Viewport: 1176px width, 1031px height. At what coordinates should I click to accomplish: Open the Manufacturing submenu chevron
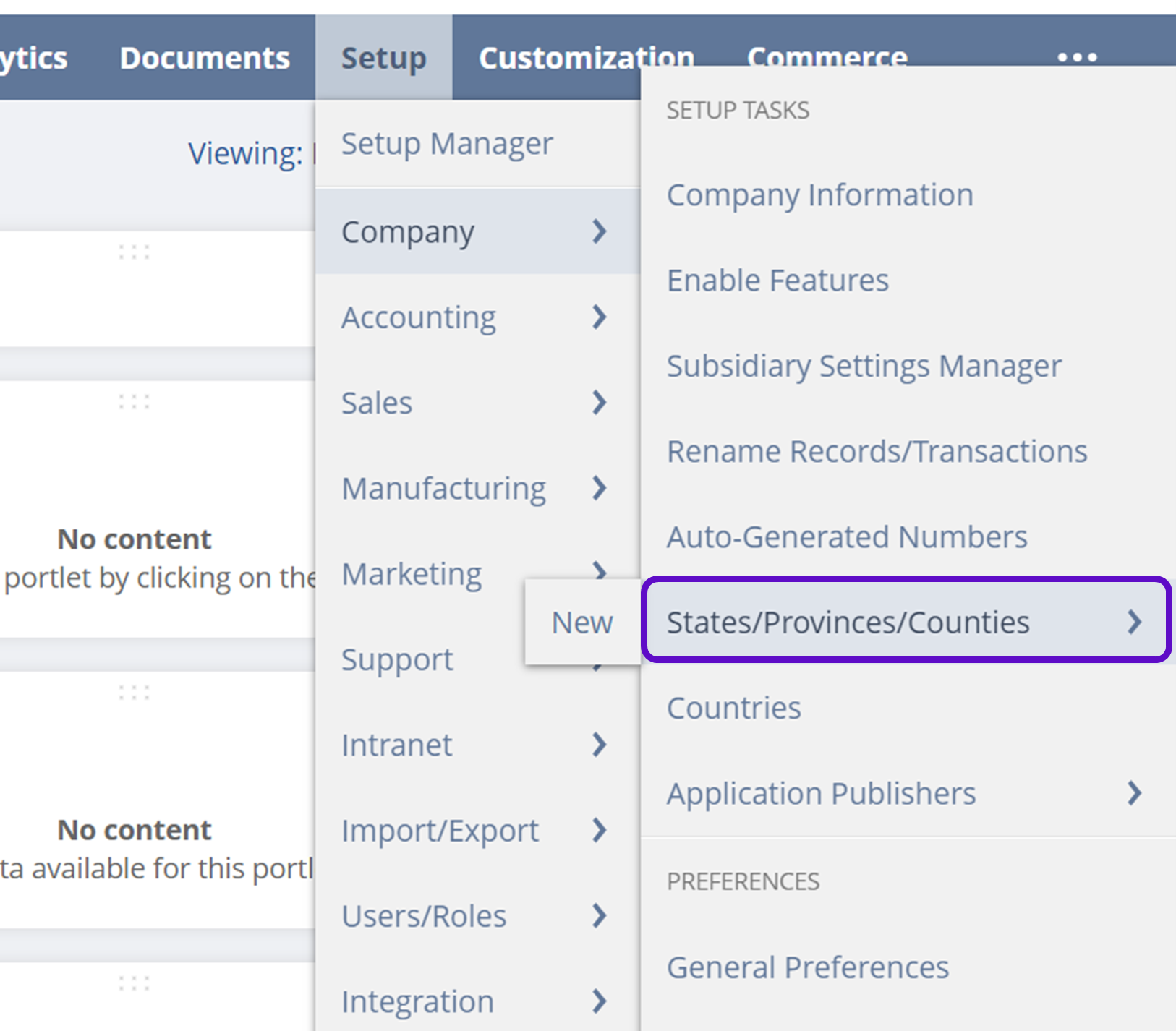(599, 488)
